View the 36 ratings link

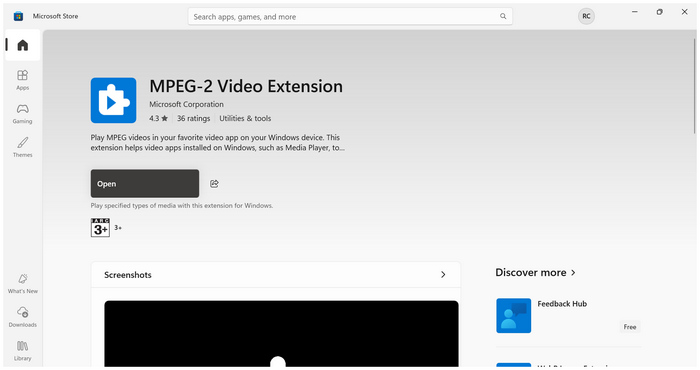pyautogui.click(x=193, y=118)
